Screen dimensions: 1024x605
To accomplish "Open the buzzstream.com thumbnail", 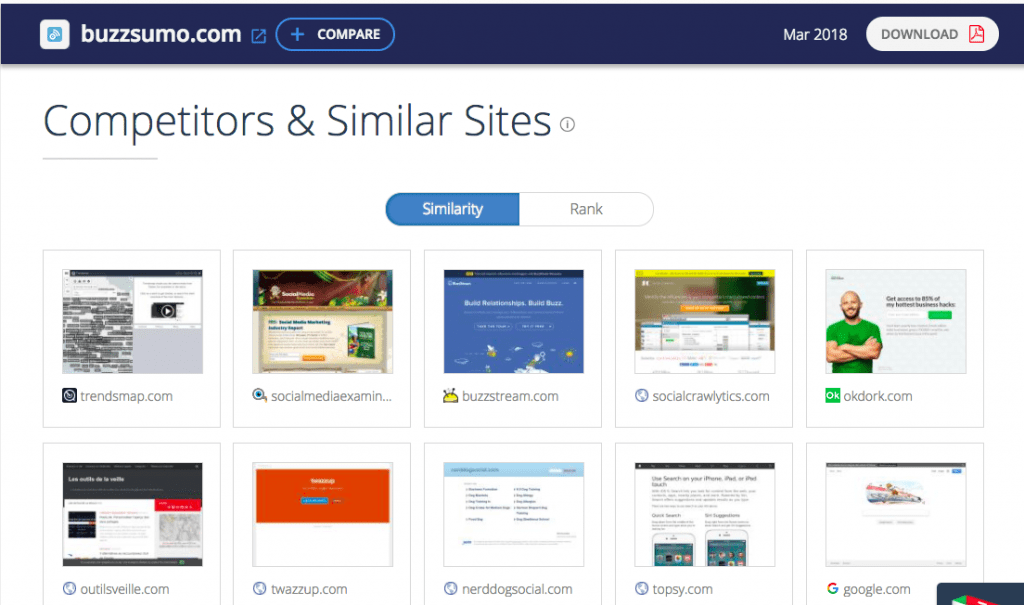I will [x=514, y=321].
